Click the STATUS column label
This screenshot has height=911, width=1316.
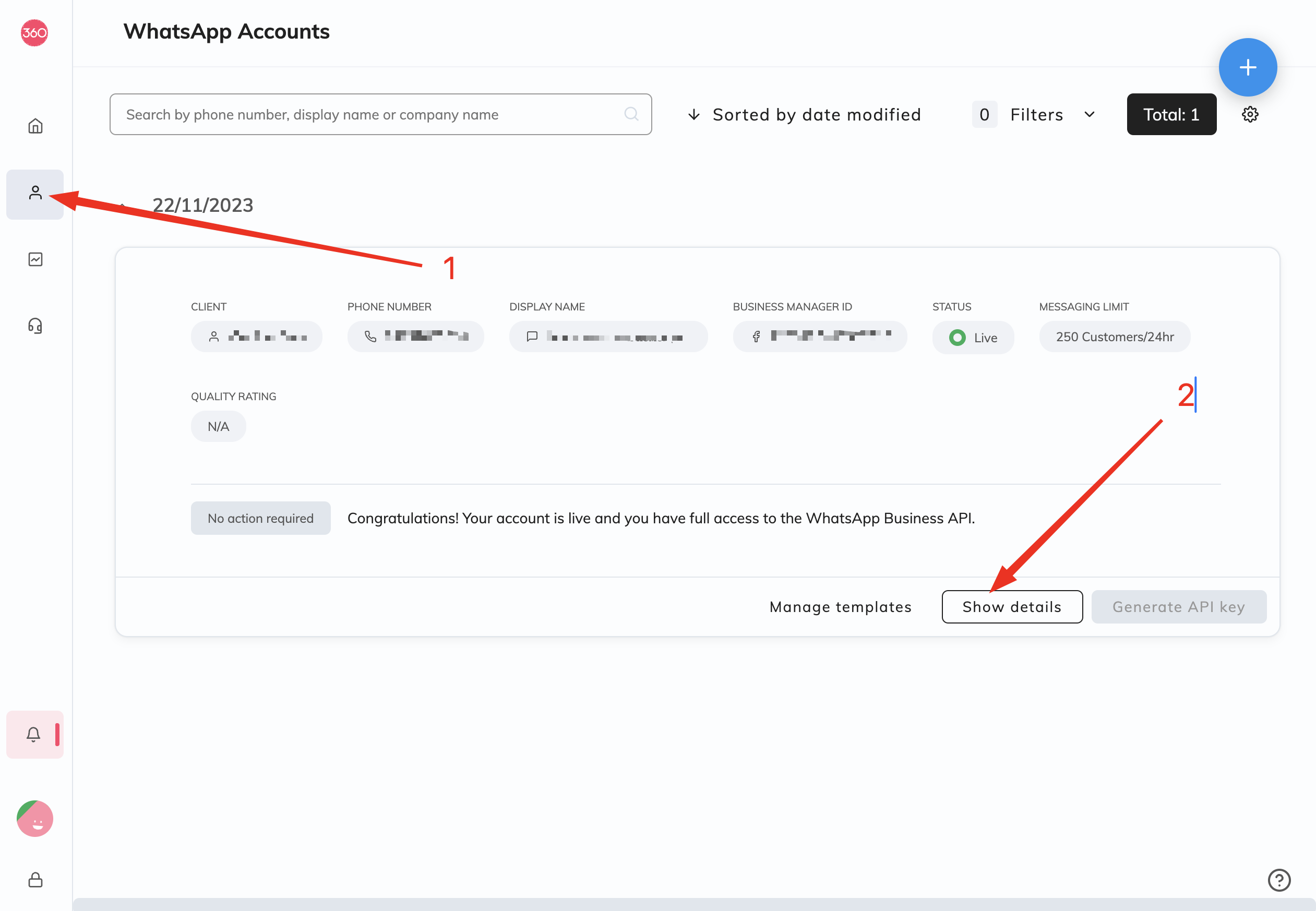[951, 306]
